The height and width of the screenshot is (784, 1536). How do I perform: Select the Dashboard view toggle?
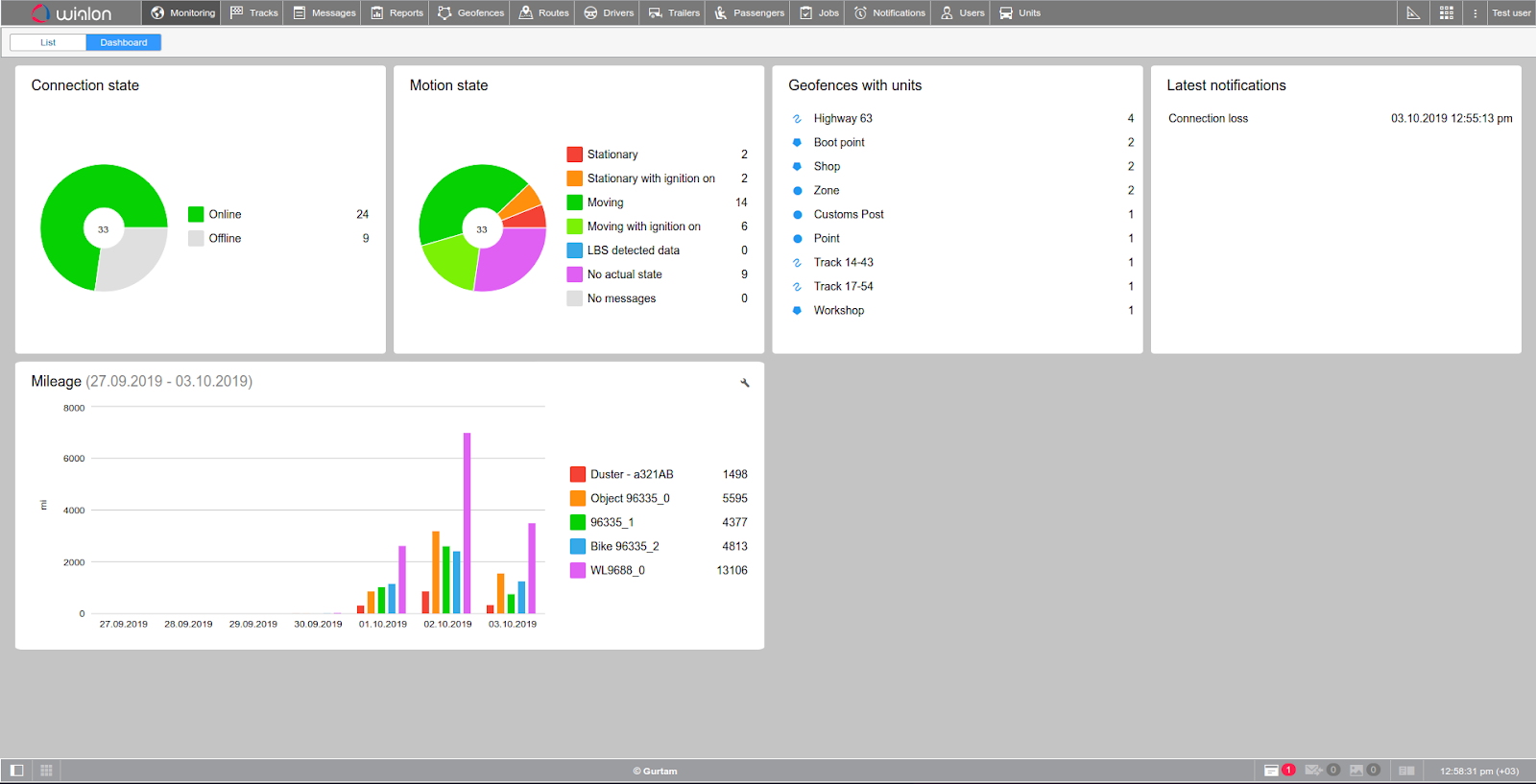pyautogui.click(x=124, y=42)
